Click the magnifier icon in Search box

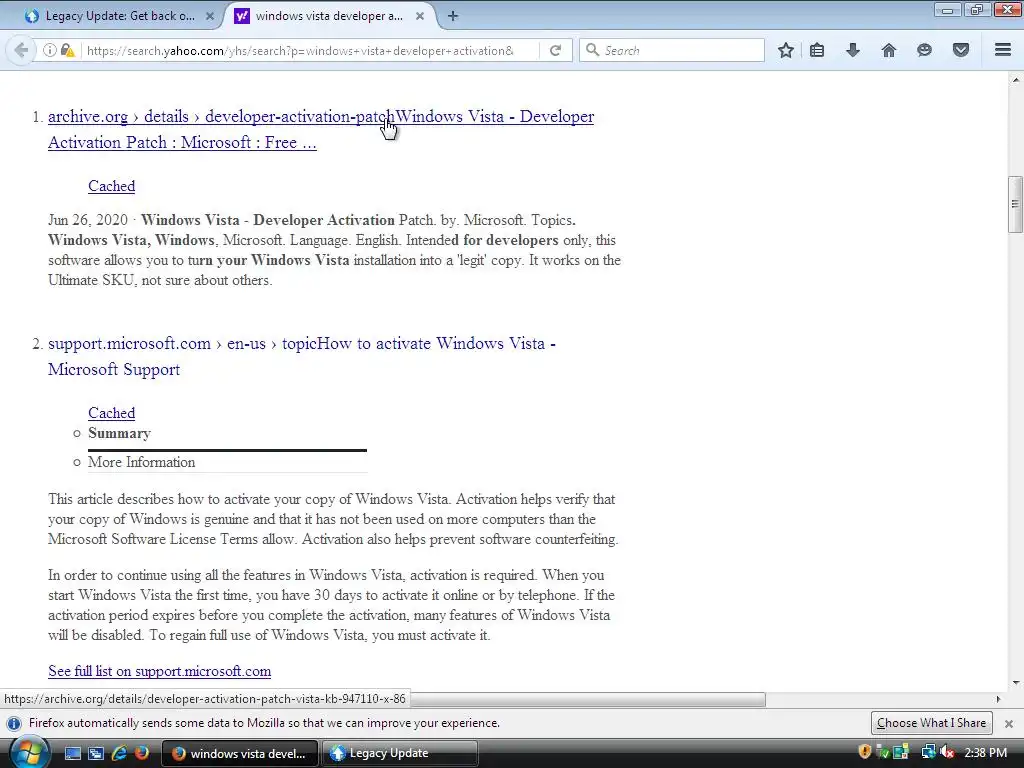pos(592,50)
